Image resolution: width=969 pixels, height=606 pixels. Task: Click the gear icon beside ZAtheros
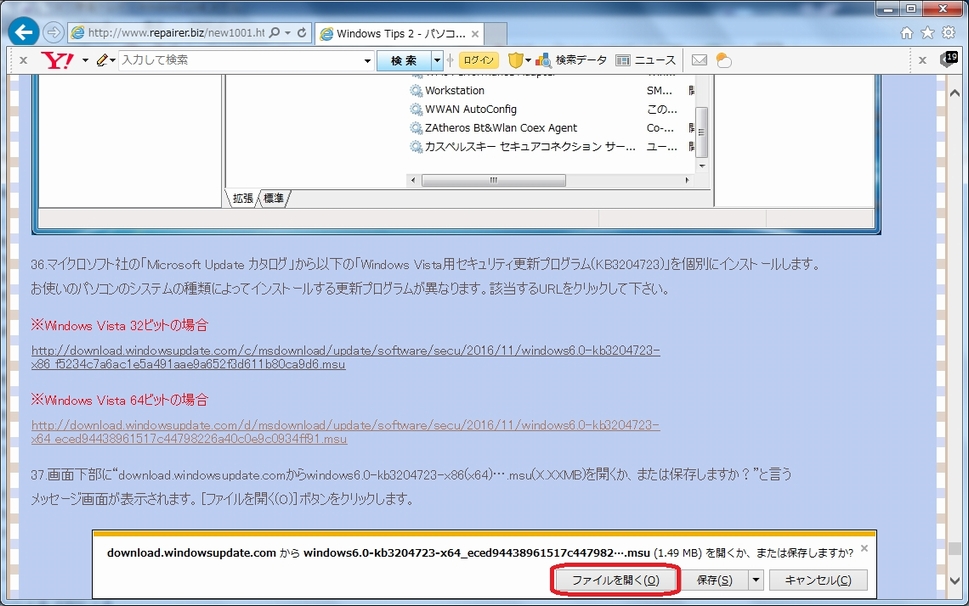(x=417, y=128)
